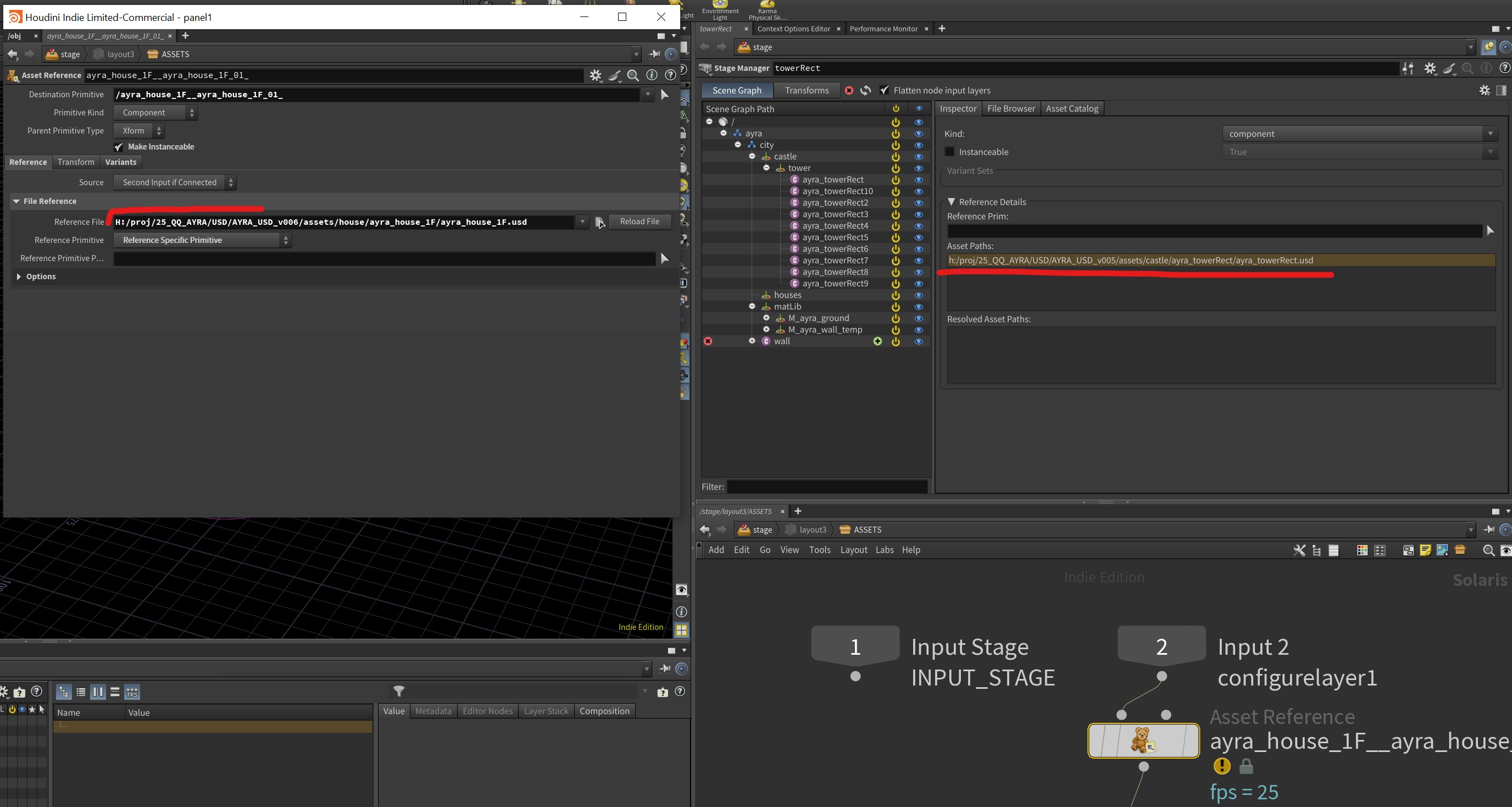
Task: Switch network editor to tree list mode icon
Action: pyautogui.click(x=1316, y=550)
